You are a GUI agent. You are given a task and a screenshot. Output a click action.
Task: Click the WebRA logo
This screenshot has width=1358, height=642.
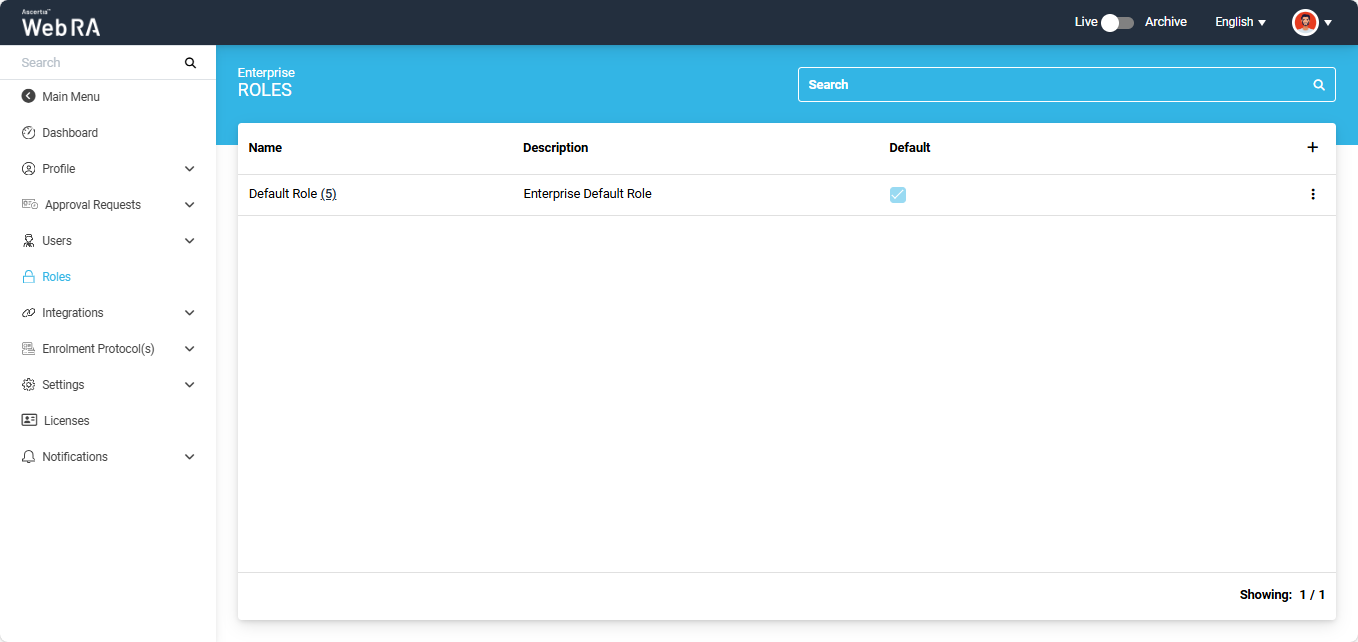[61, 24]
